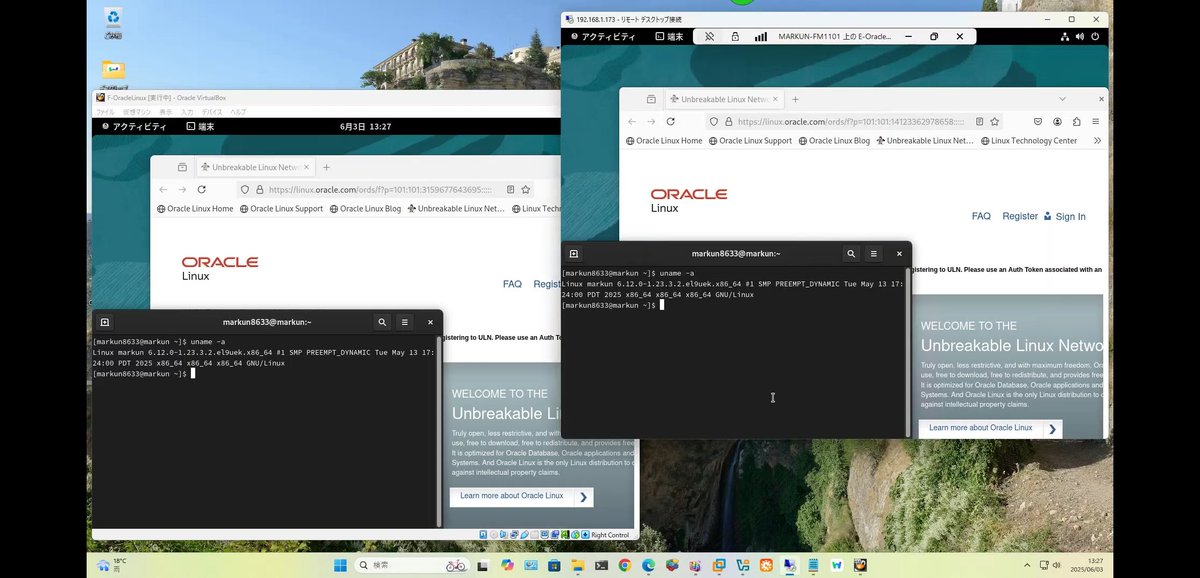Click FAQ on the remote Oracle Linux page

(981, 216)
